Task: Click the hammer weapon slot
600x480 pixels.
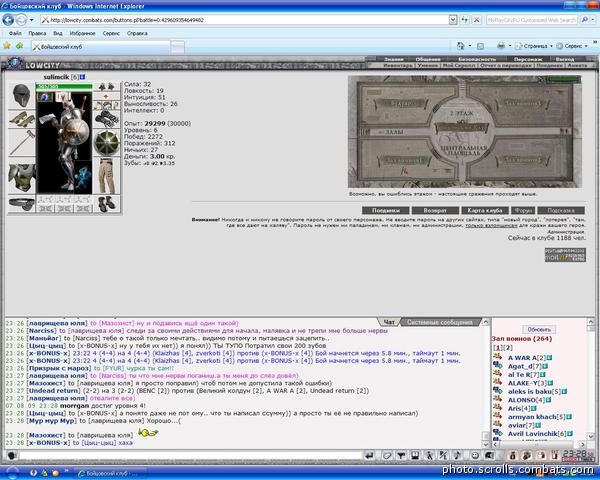Action: pos(21,143)
